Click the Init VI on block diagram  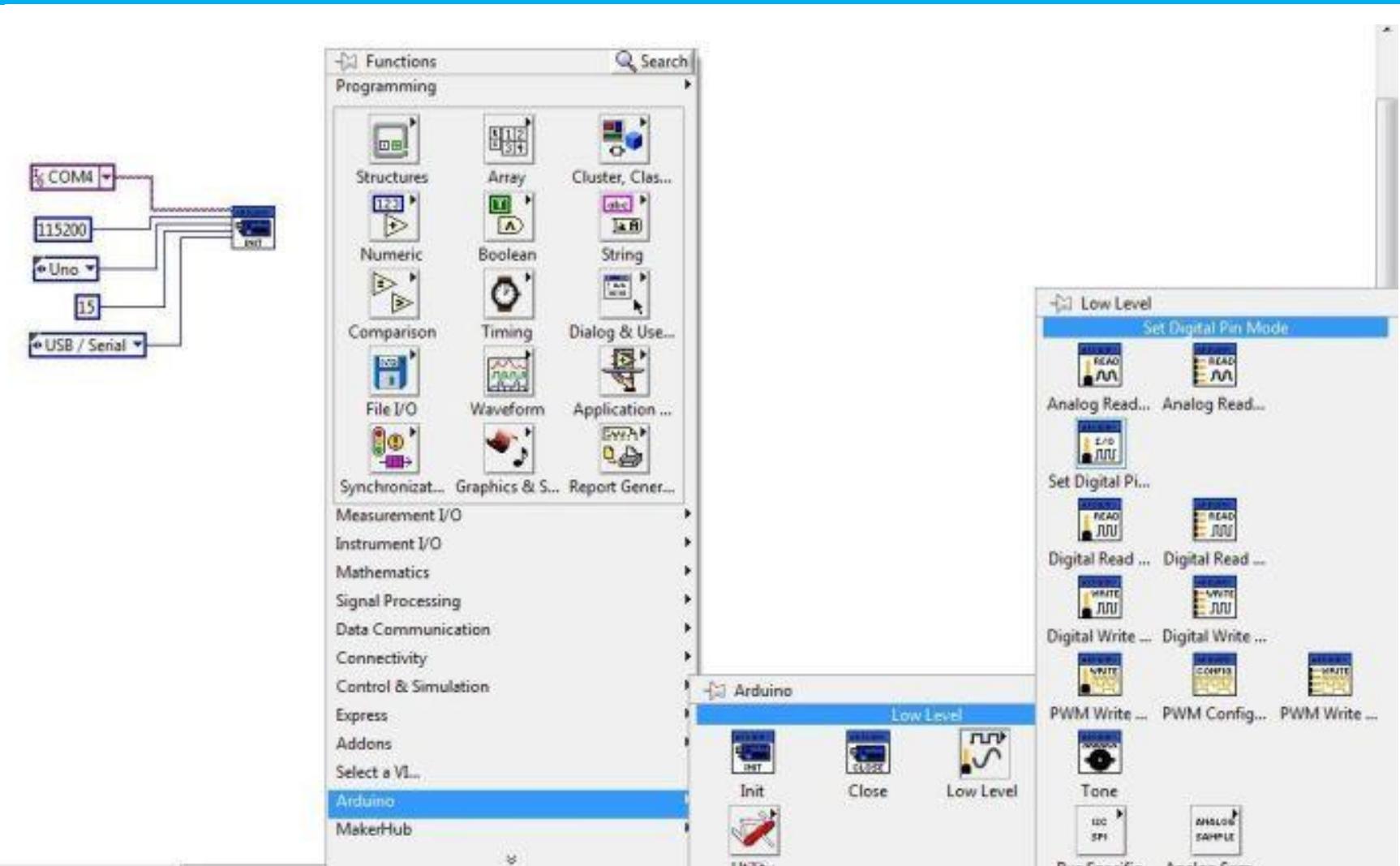pyautogui.click(x=253, y=228)
